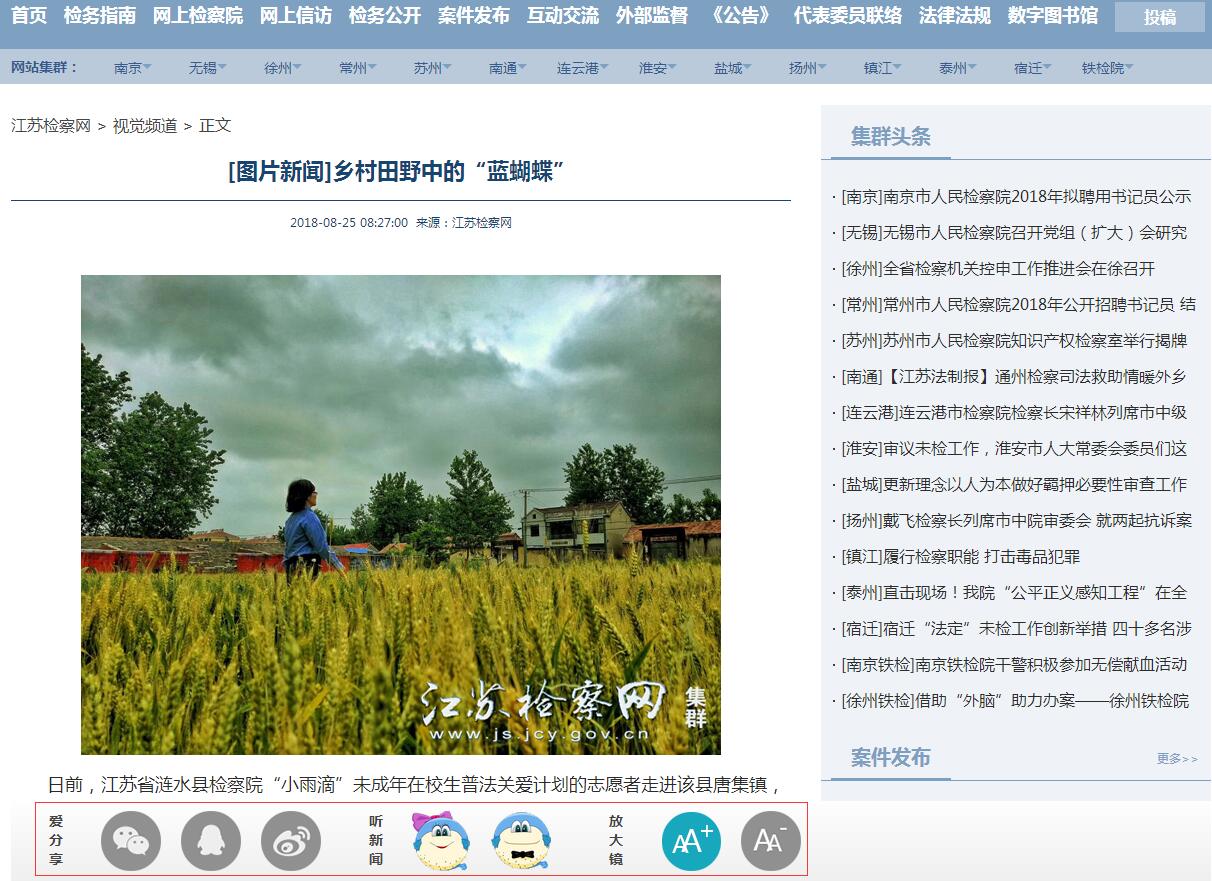Screen dimensions: 1212x881
Task: Open 法律法规 in the top navigation
Action: (955, 16)
